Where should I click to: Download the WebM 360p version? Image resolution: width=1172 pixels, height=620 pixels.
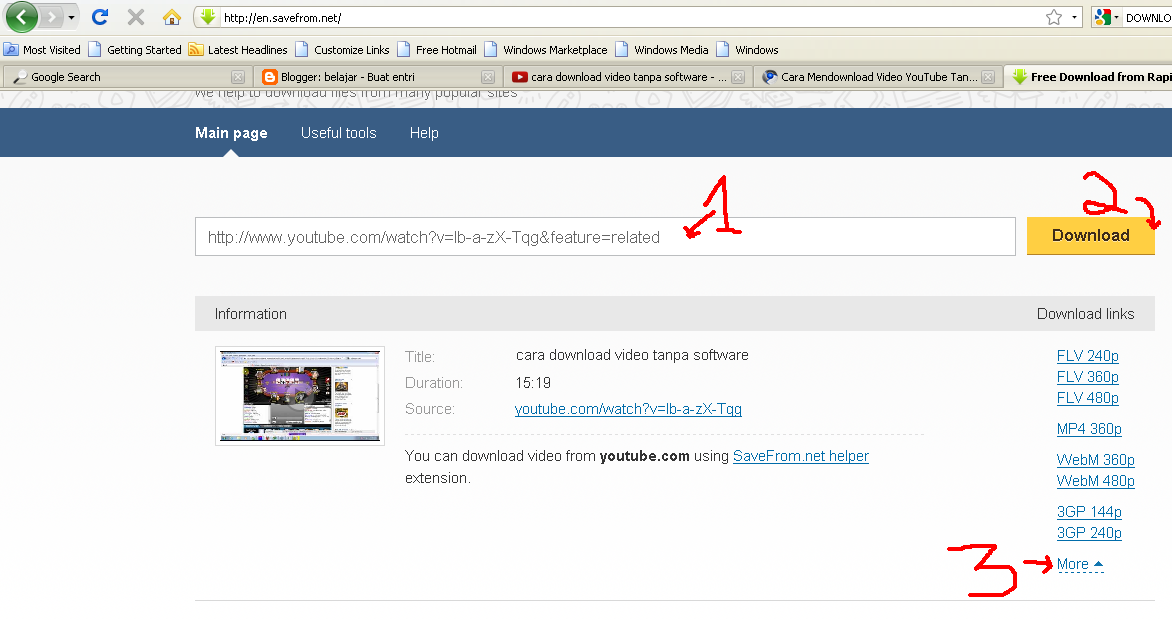pyautogui.click(x=1096, y=460)
